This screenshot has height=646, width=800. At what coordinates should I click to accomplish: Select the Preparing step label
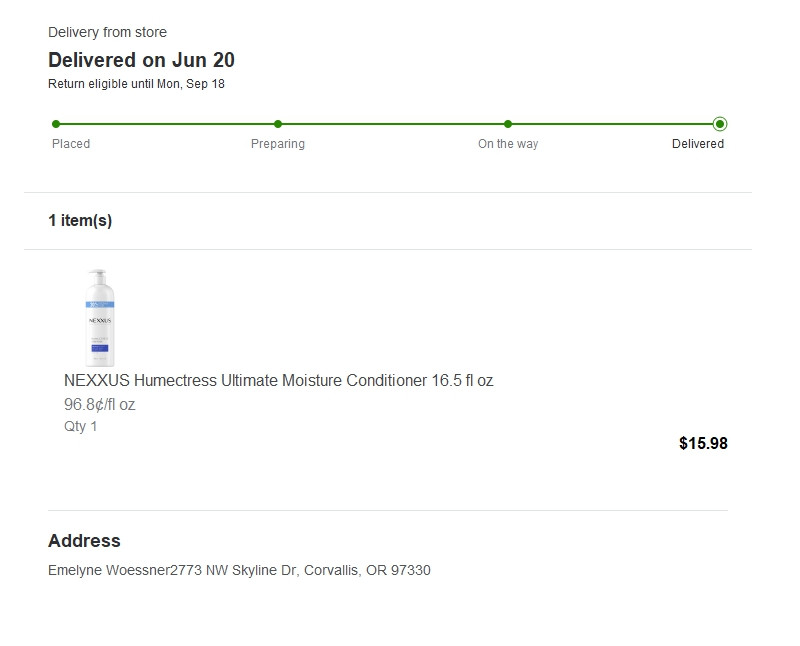pyautogui.click(x=278, y=144)
